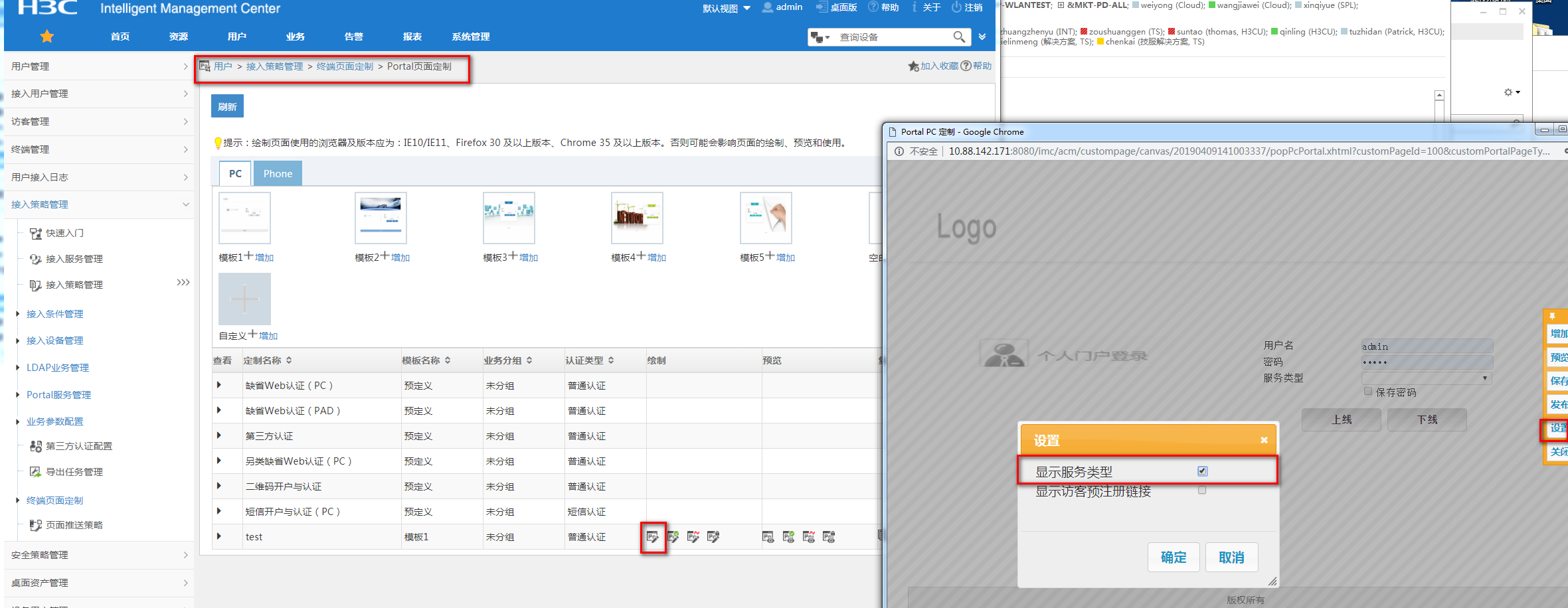The width and height of the screenshot is (1568, 608).
Task: Select the PC tab
Action: 235,173
